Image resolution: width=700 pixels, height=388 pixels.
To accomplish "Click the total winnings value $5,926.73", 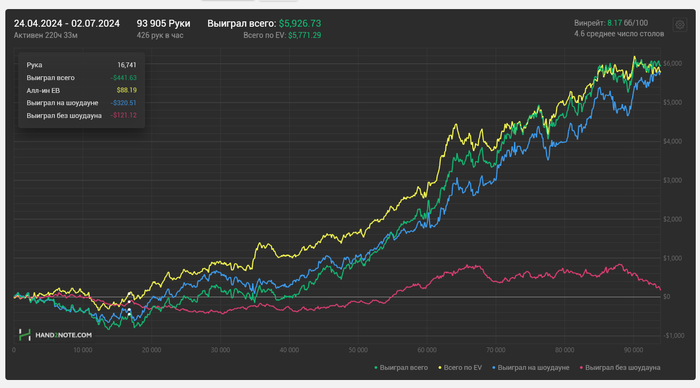I will (x=300, y=24).
